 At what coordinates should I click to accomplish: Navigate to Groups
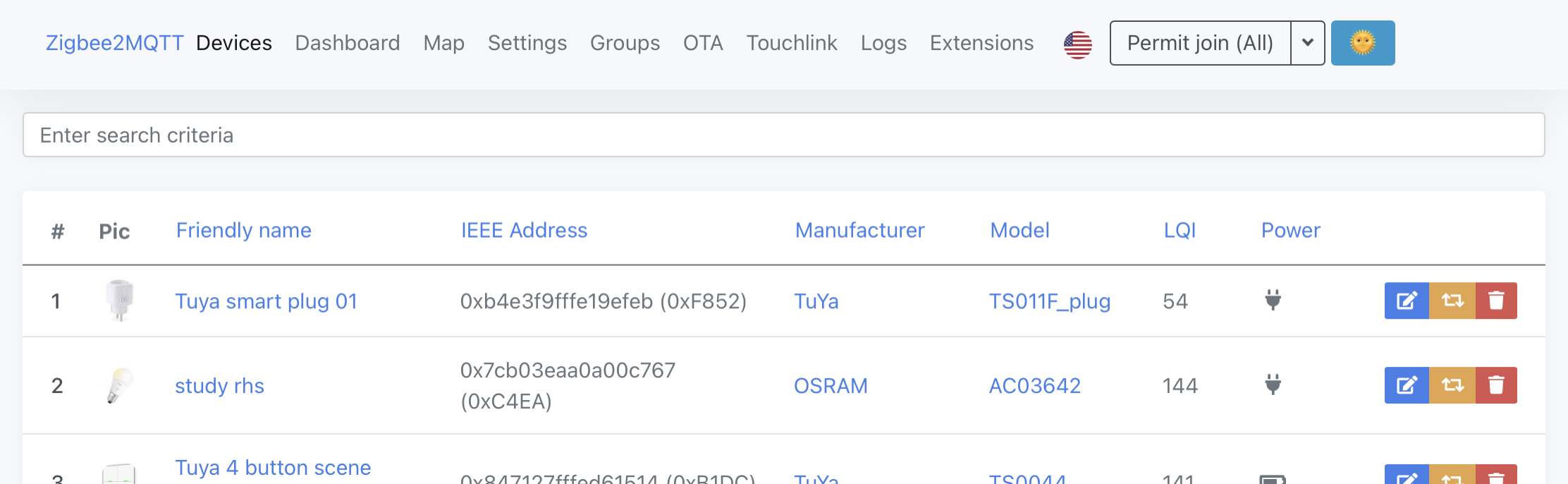pyautogui.click(x=625, y=44)
